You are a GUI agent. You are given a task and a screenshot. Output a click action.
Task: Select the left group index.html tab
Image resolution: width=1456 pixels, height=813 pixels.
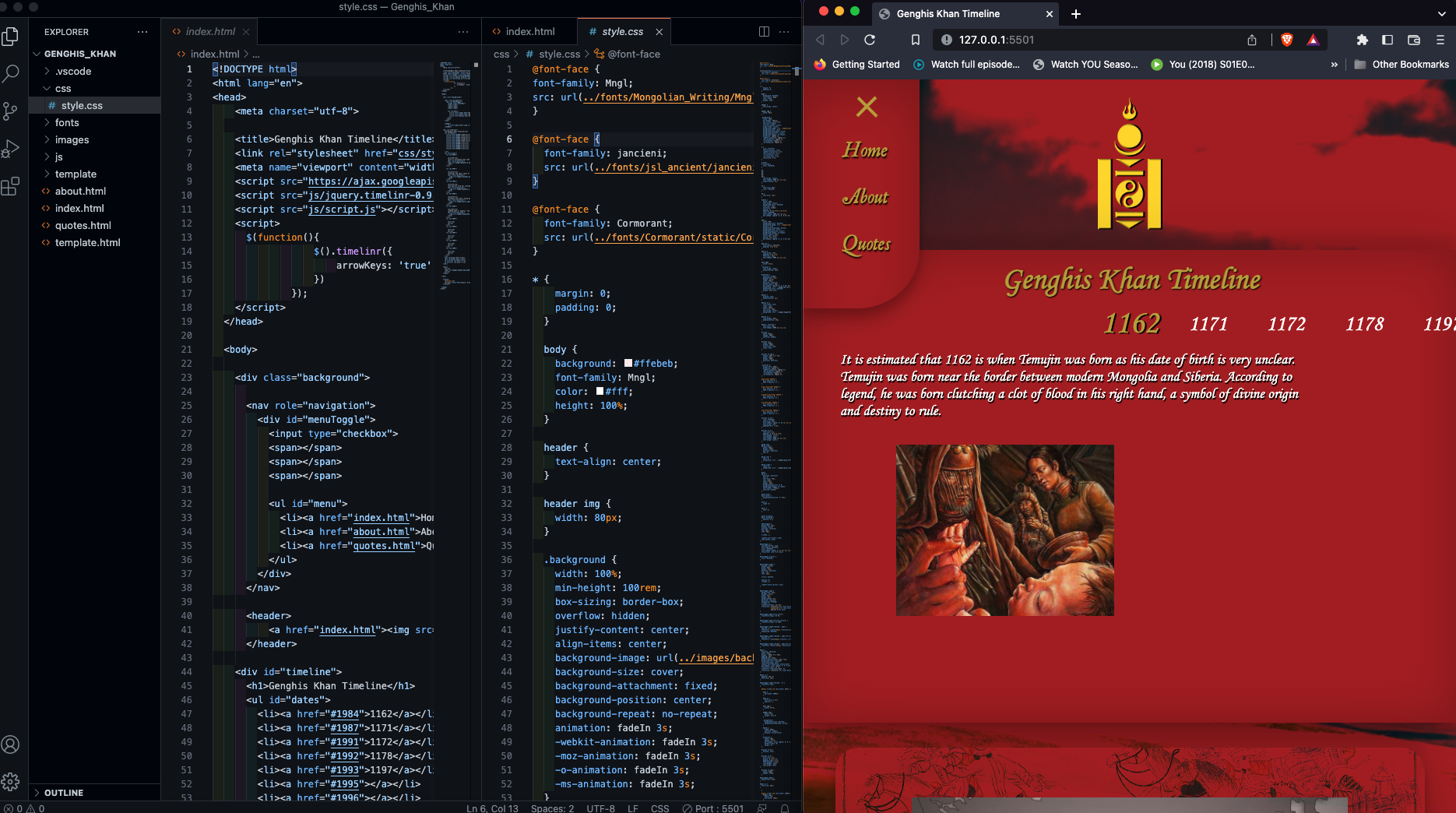210,32
